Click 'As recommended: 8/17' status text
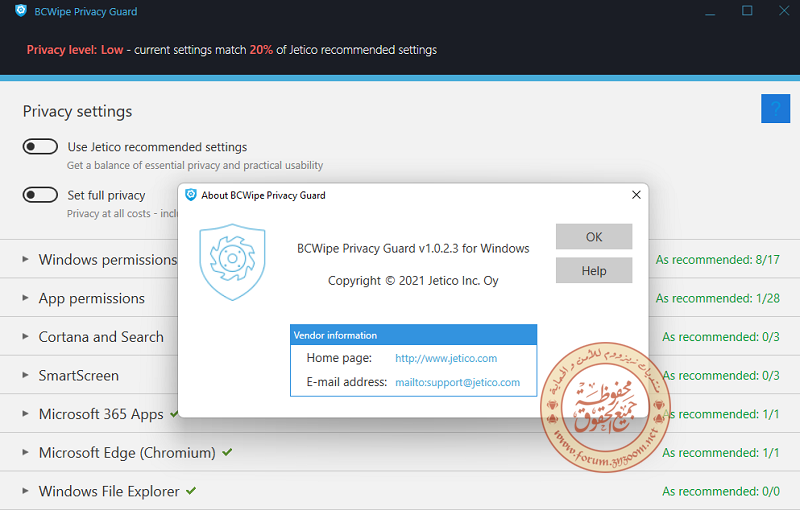 pyautogui.click(x=717, y=260)
